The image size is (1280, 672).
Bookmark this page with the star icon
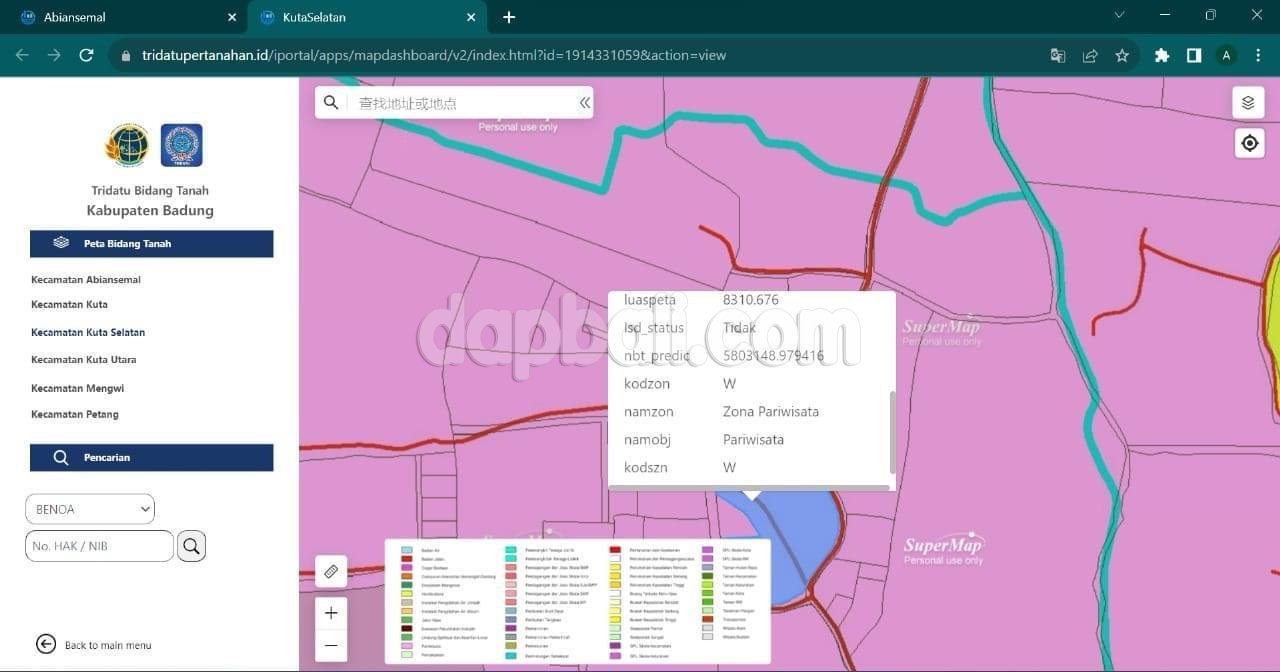click(x=1122, y=56)
